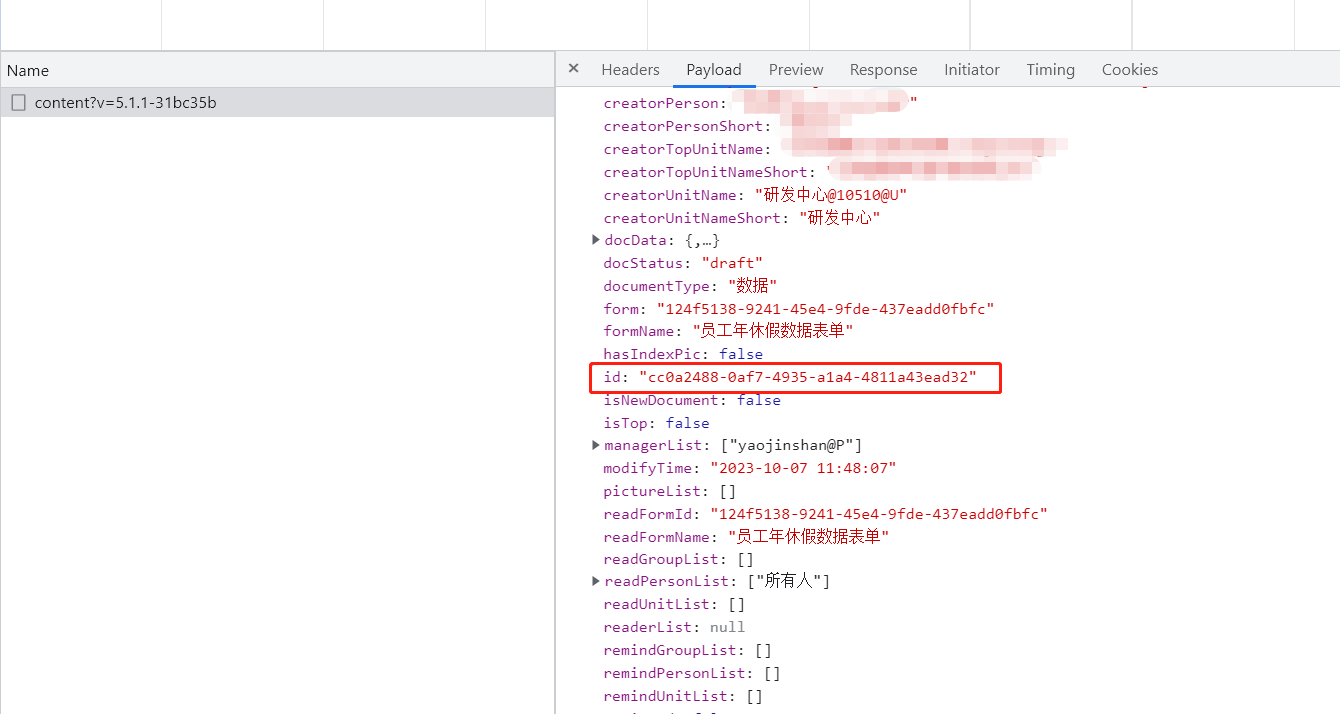Expand the docData object
Viewport: 1340px width, 714px height.
597,240
